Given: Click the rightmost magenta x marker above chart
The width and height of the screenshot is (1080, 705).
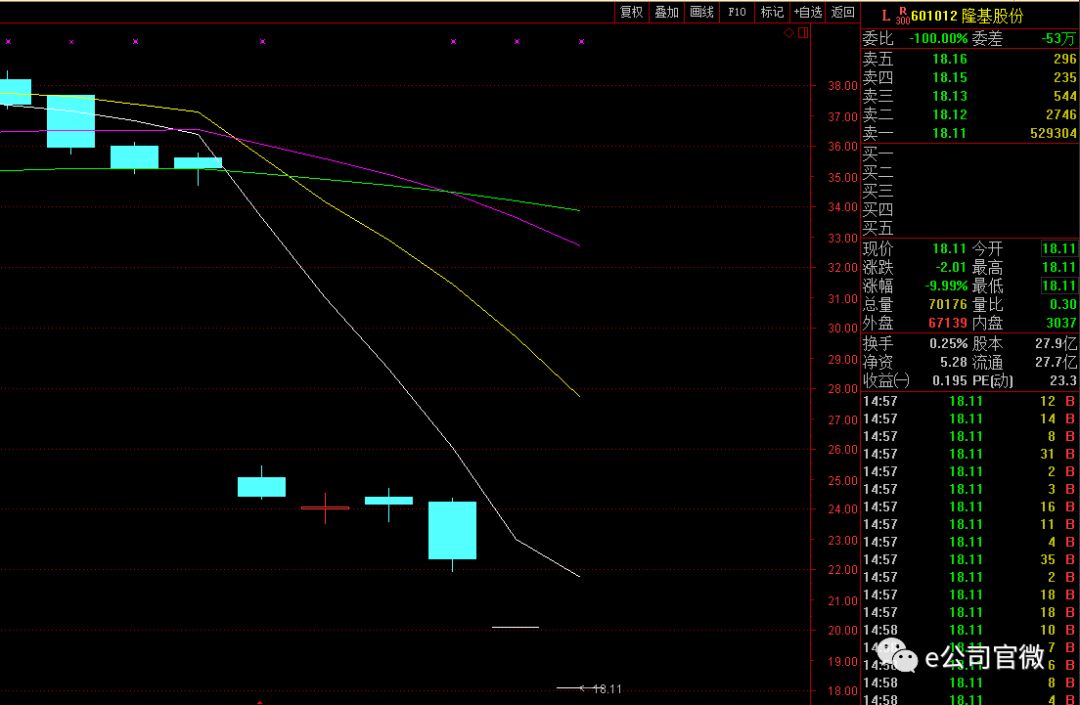Looking at the screenshot, I should pos(582,42).
